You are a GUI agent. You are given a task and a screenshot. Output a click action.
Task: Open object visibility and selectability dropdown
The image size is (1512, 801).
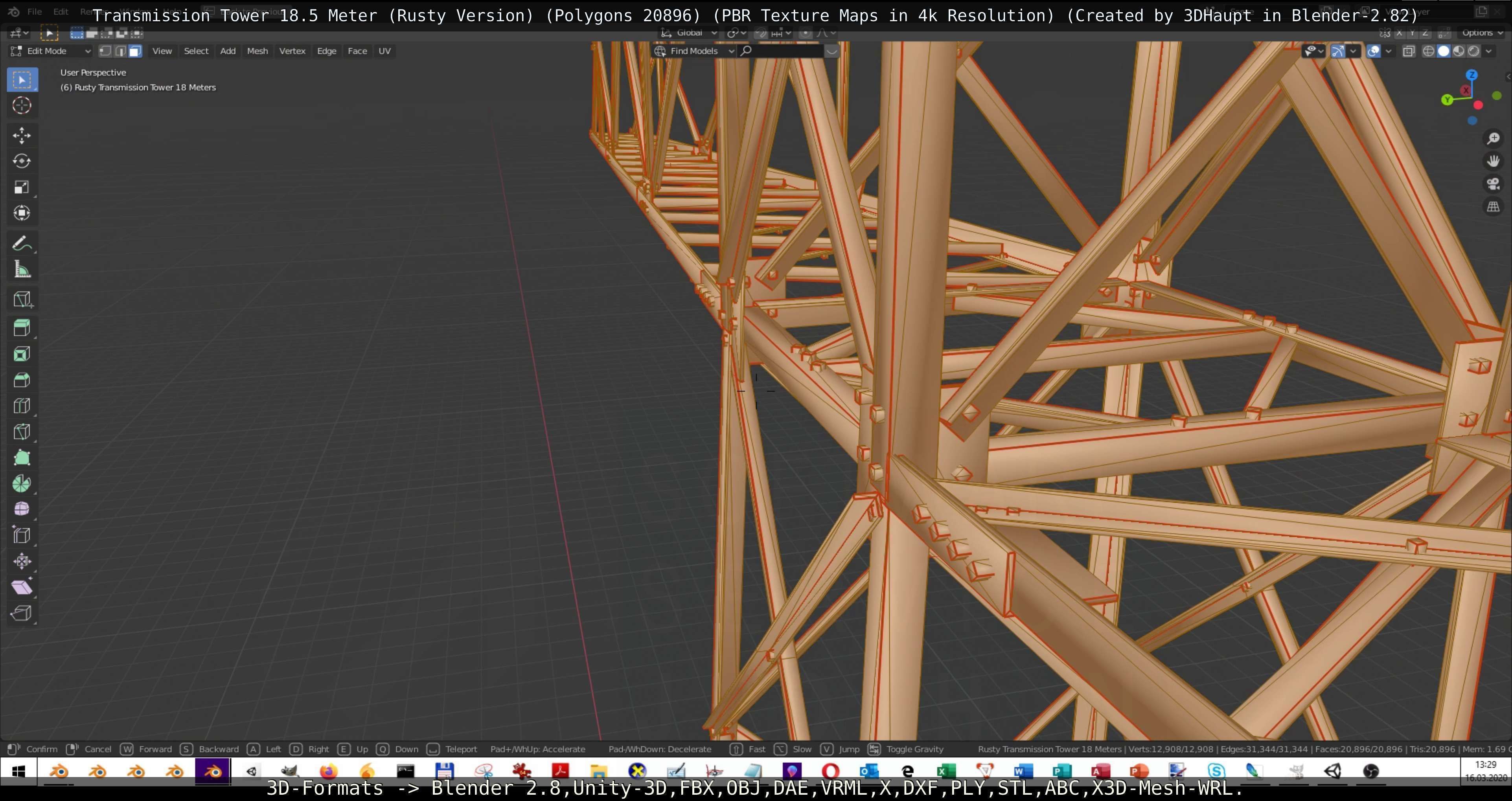[1313, 51]
